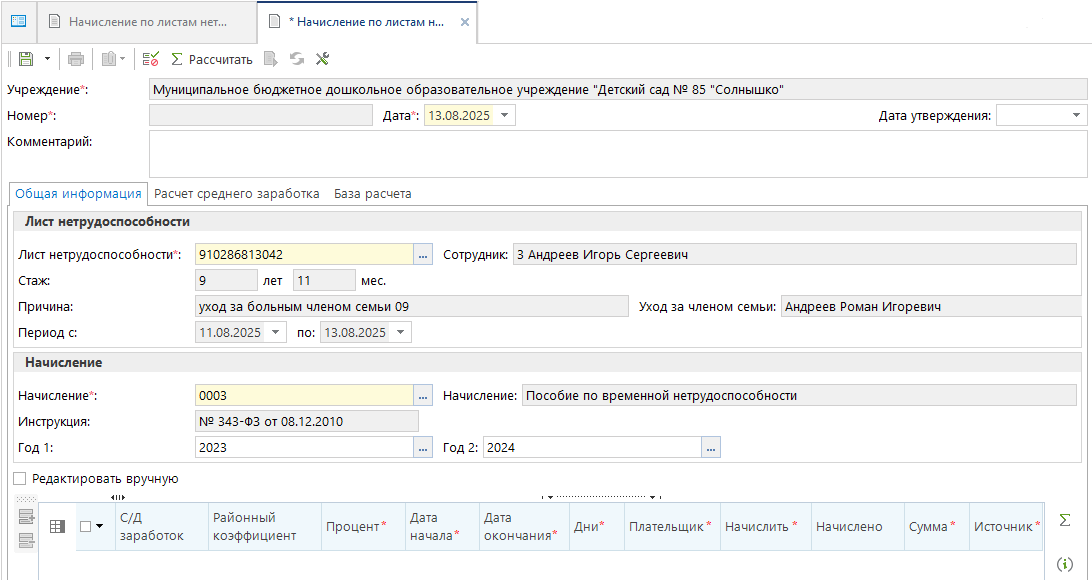Viewport: 1092px width, 580px height.
Task: Open the 'Дата' date picker dropdown
Action: click(506, 116)
